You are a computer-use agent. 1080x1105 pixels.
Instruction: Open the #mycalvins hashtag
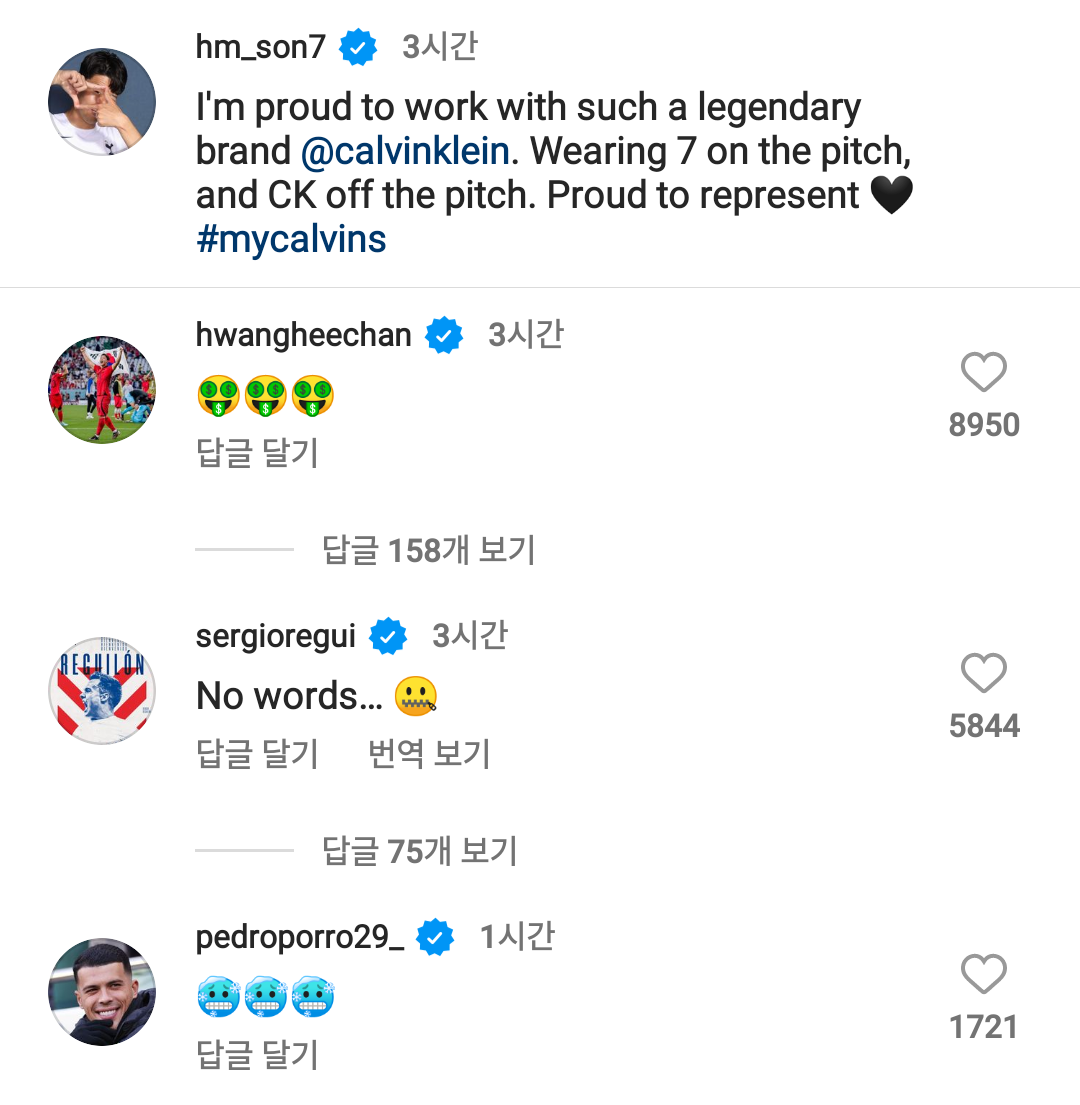(x=291, y=239)
